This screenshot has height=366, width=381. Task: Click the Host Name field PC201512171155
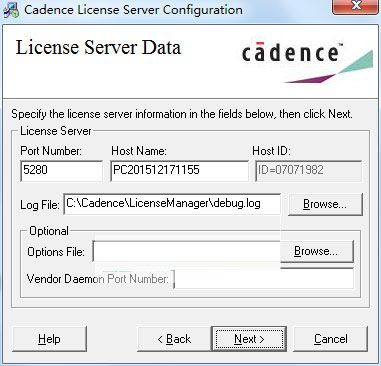(x=179, y=171)
